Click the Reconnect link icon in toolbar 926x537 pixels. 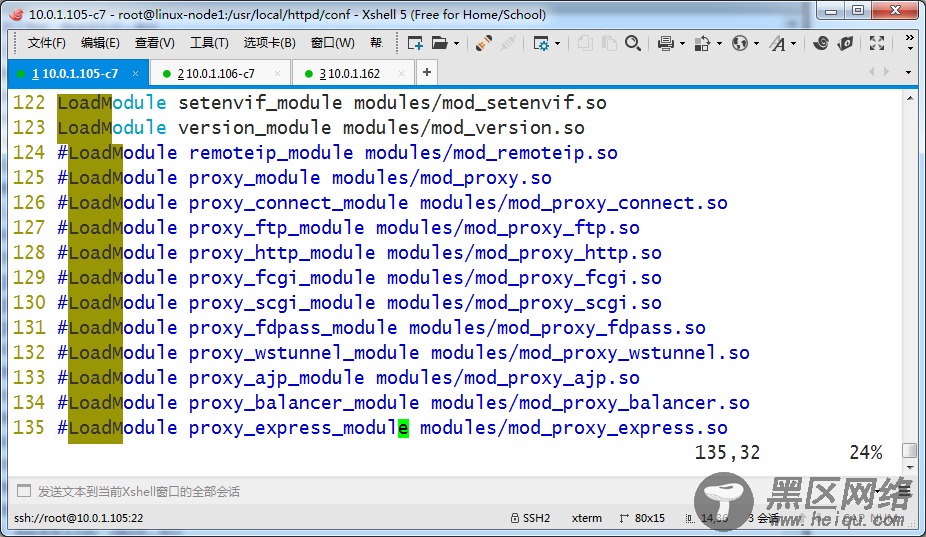484,43
